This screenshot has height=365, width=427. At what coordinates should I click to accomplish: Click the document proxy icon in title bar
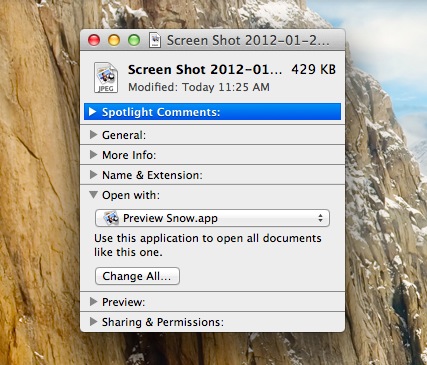coord(155,40)
